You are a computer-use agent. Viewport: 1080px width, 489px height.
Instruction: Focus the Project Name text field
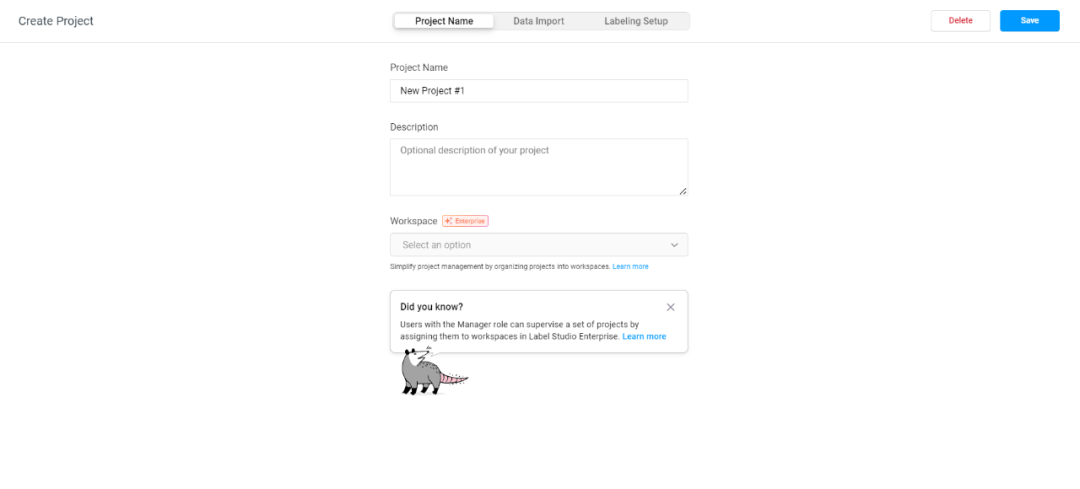pyautogui.click(x=539, y=91)
